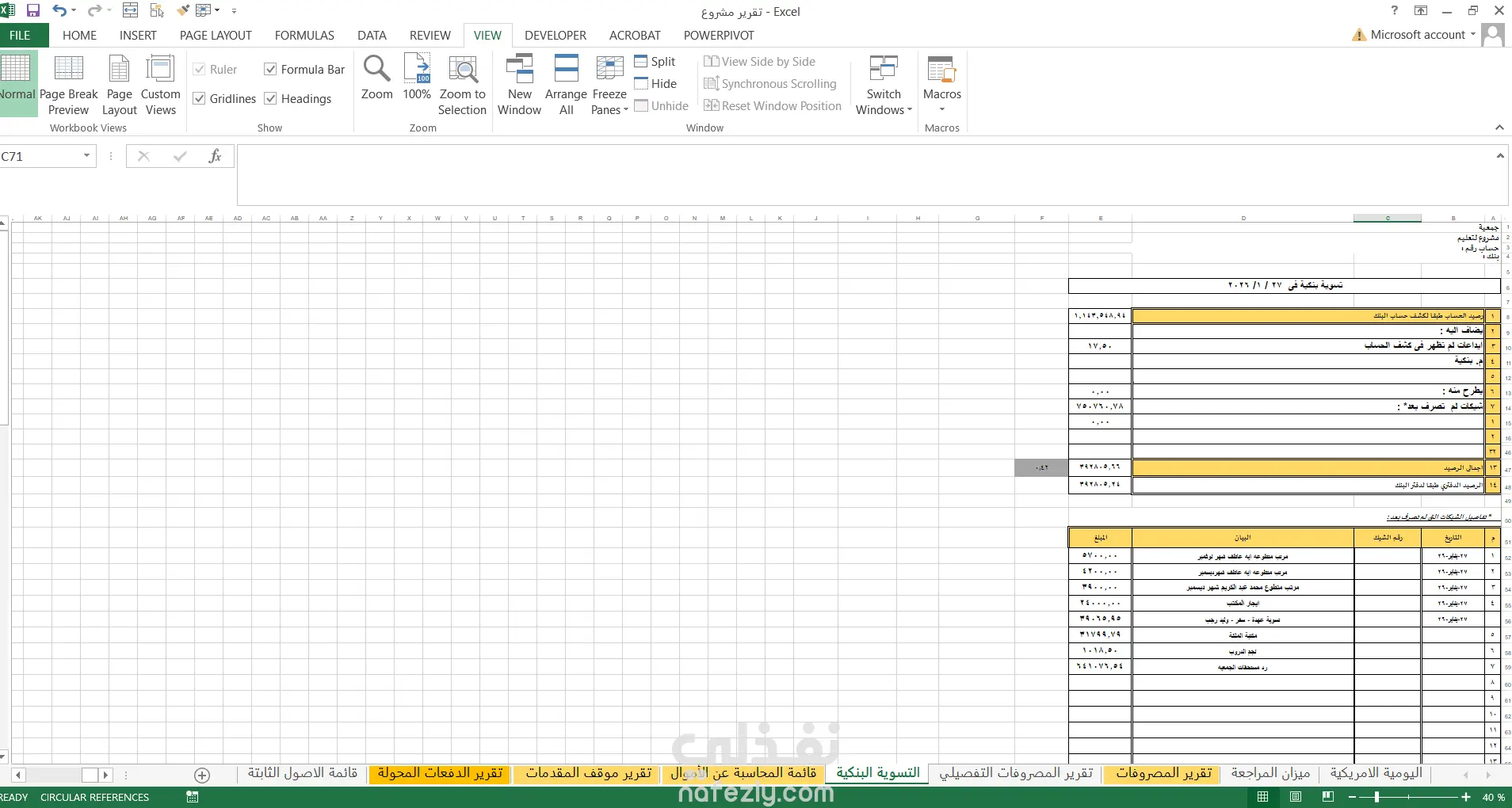Open Custom Views dialog
This screenshot has width=1512, height=808.
point(161,84)
